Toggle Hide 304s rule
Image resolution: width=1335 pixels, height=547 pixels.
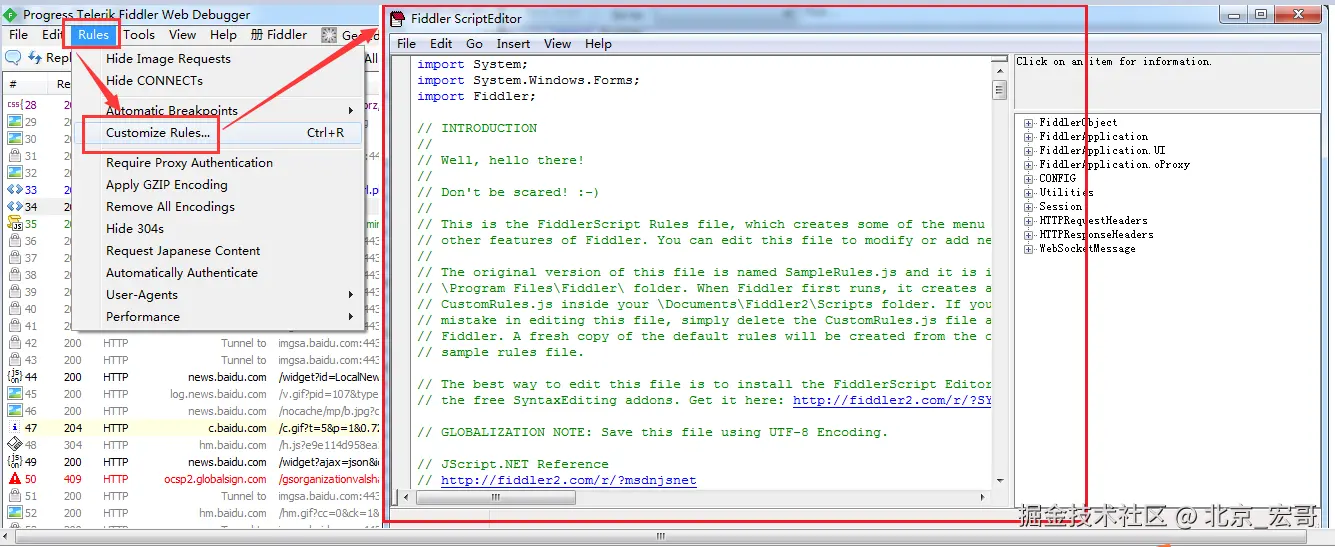pos(135,229)
